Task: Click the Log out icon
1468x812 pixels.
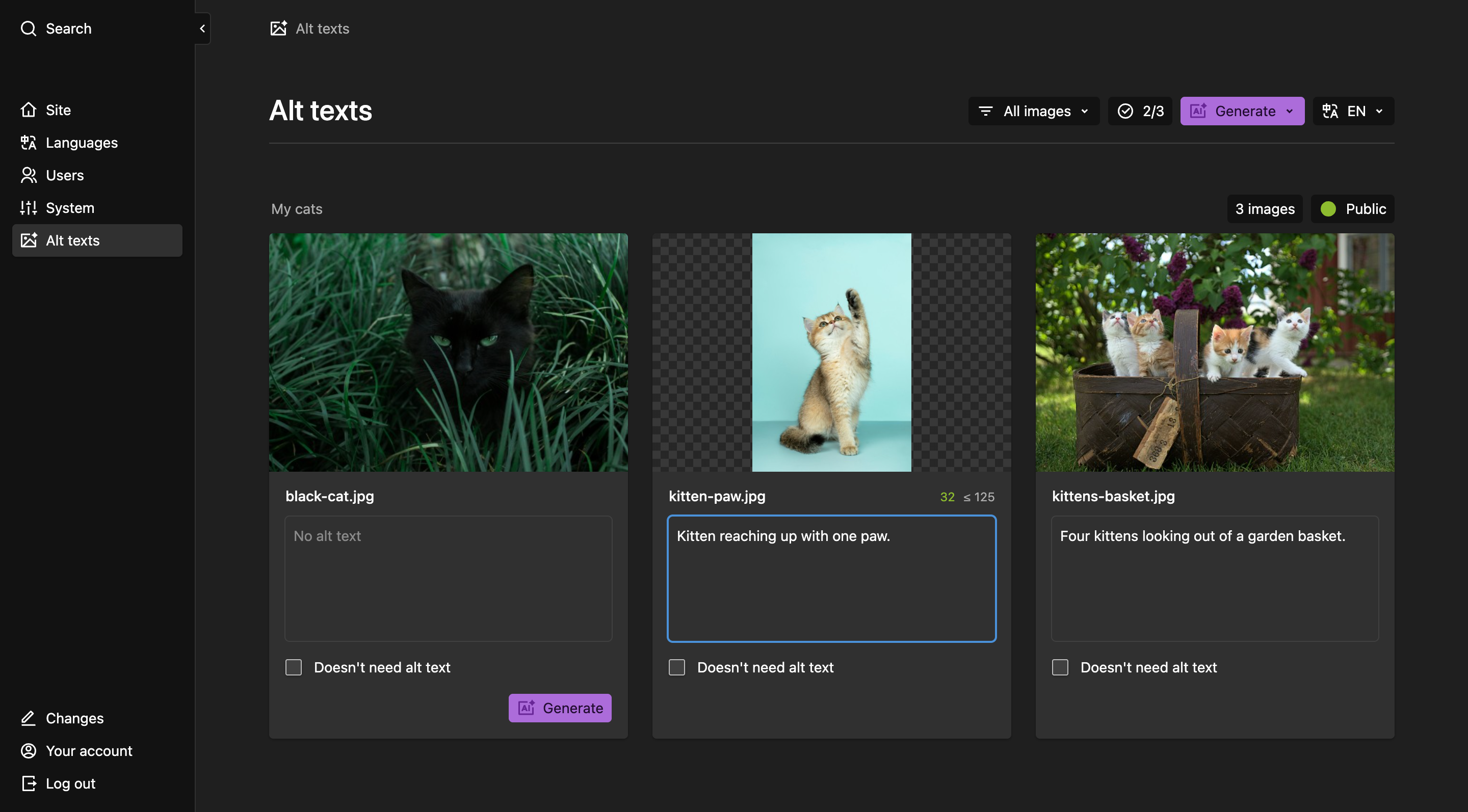Action: pos(29,783)
